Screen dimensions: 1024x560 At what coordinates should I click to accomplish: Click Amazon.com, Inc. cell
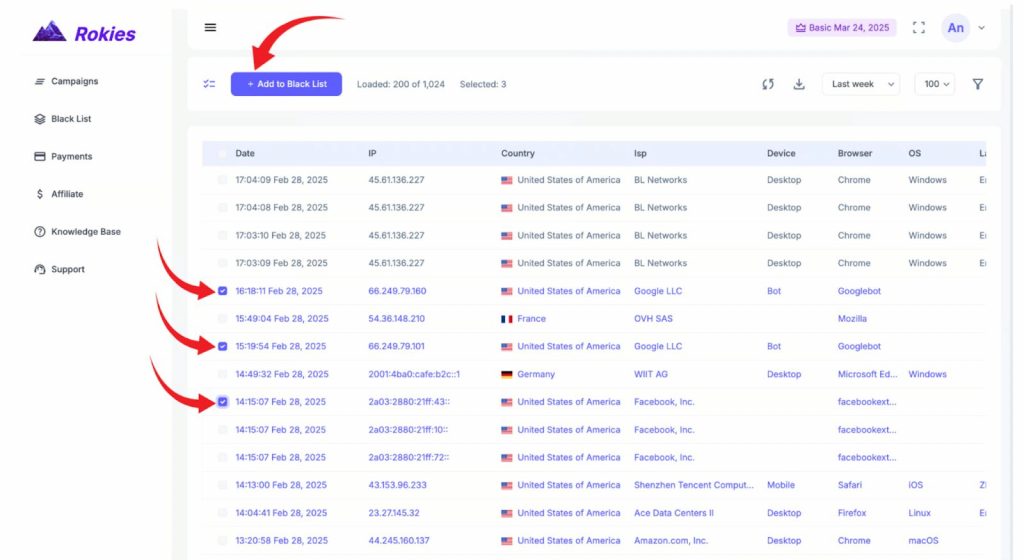coord(671,541)
